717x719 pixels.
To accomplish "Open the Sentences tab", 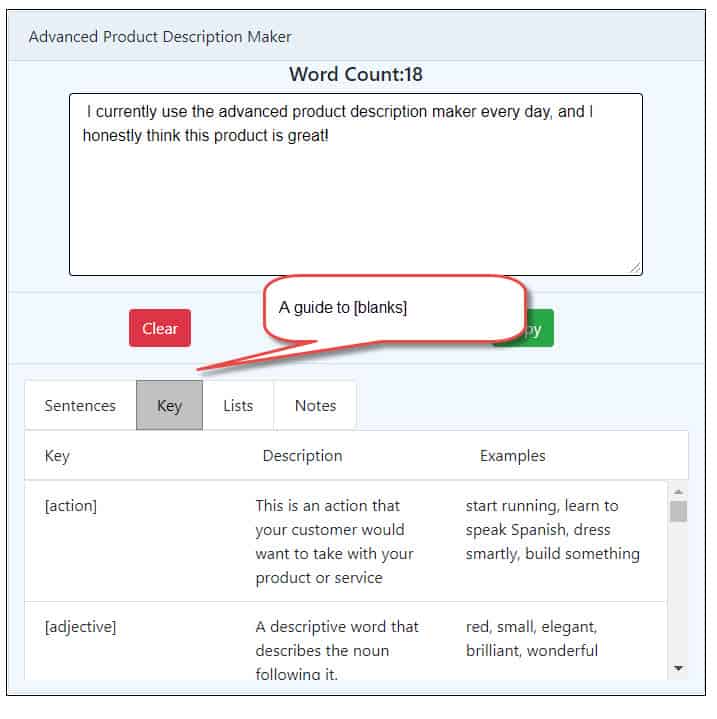I will (x=80, y=405).
